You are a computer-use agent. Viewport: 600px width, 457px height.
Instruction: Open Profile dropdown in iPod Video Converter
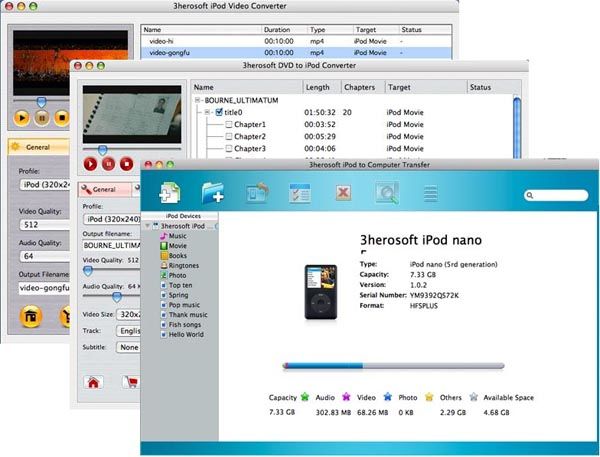45,184
